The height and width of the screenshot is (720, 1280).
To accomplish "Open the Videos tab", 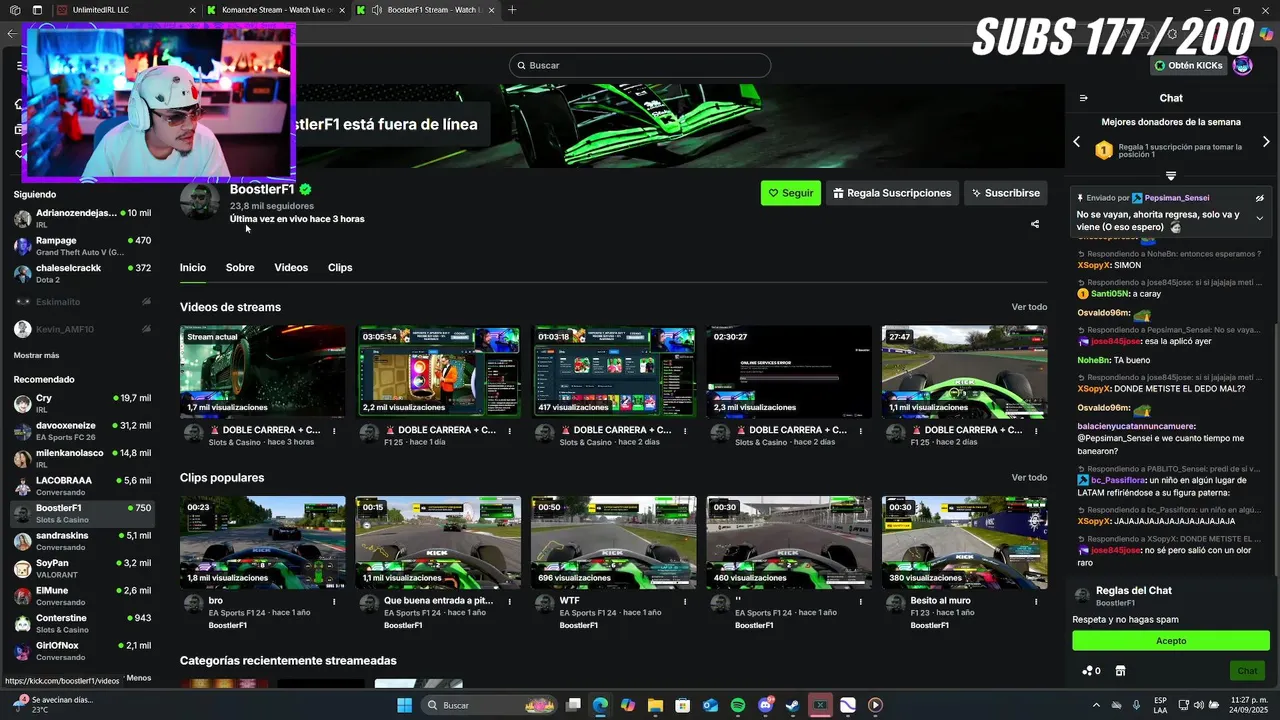I will (291, 268).
